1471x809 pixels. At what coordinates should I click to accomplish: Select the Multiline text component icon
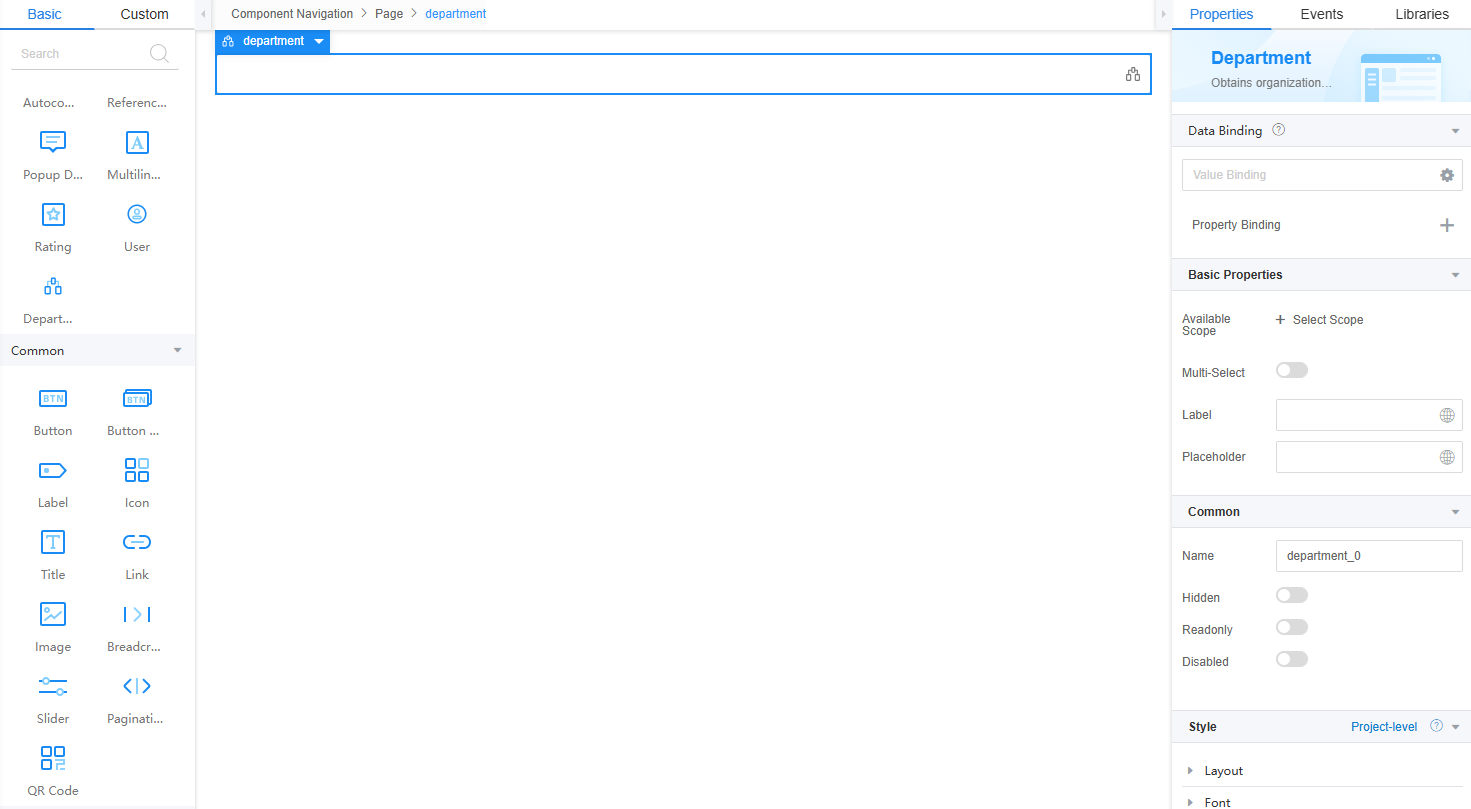tap(137, 142)
